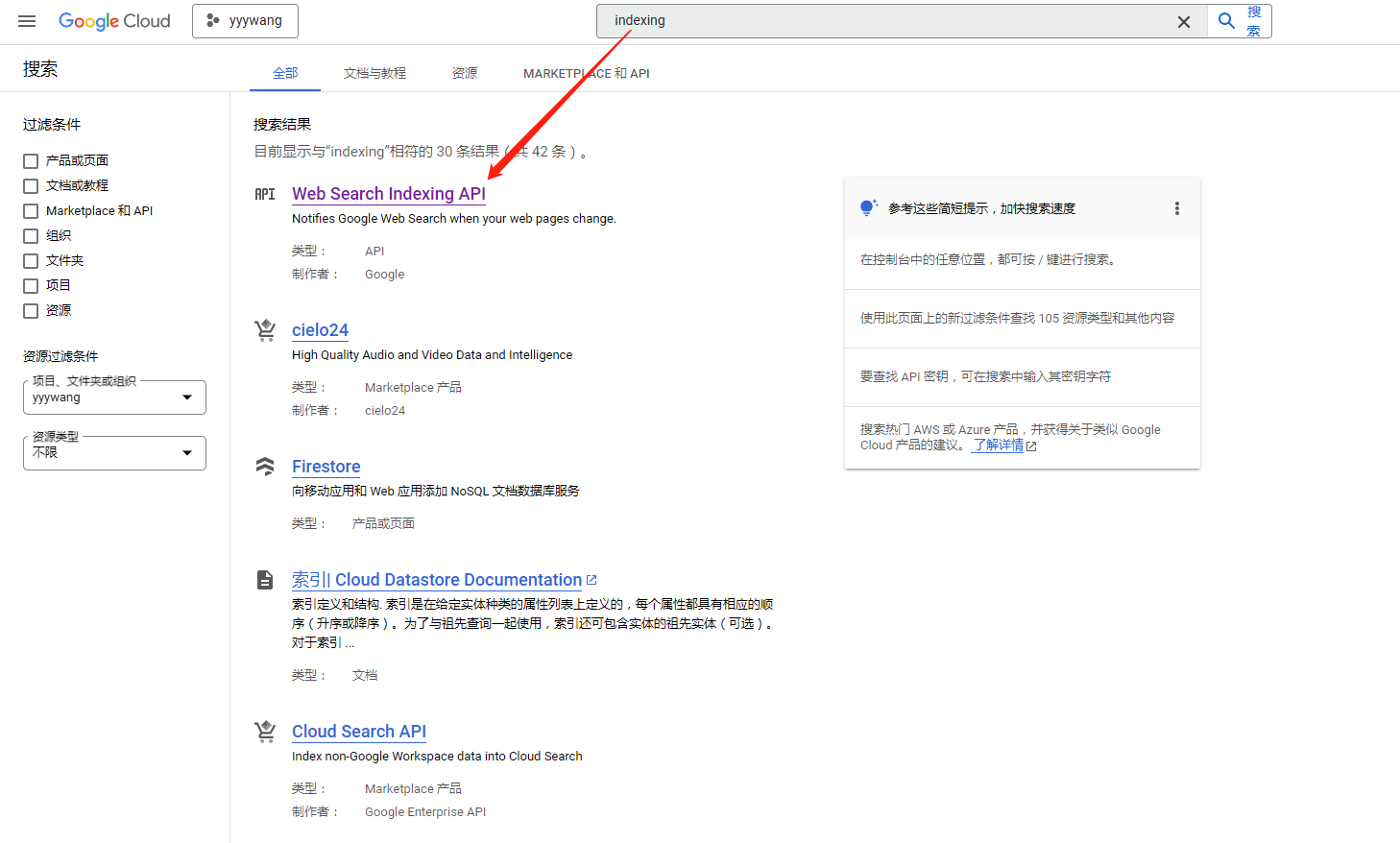Screen dimensions: 1400x843
Task: Click the cart icon beside cielo24
Action: coord(265,330)
